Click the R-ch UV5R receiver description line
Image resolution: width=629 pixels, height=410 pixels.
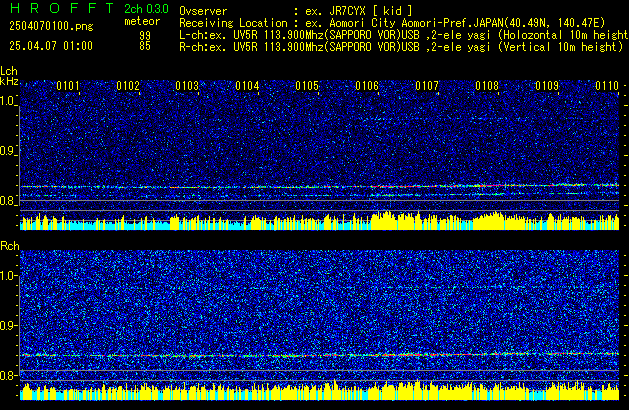tap(401, 47)
